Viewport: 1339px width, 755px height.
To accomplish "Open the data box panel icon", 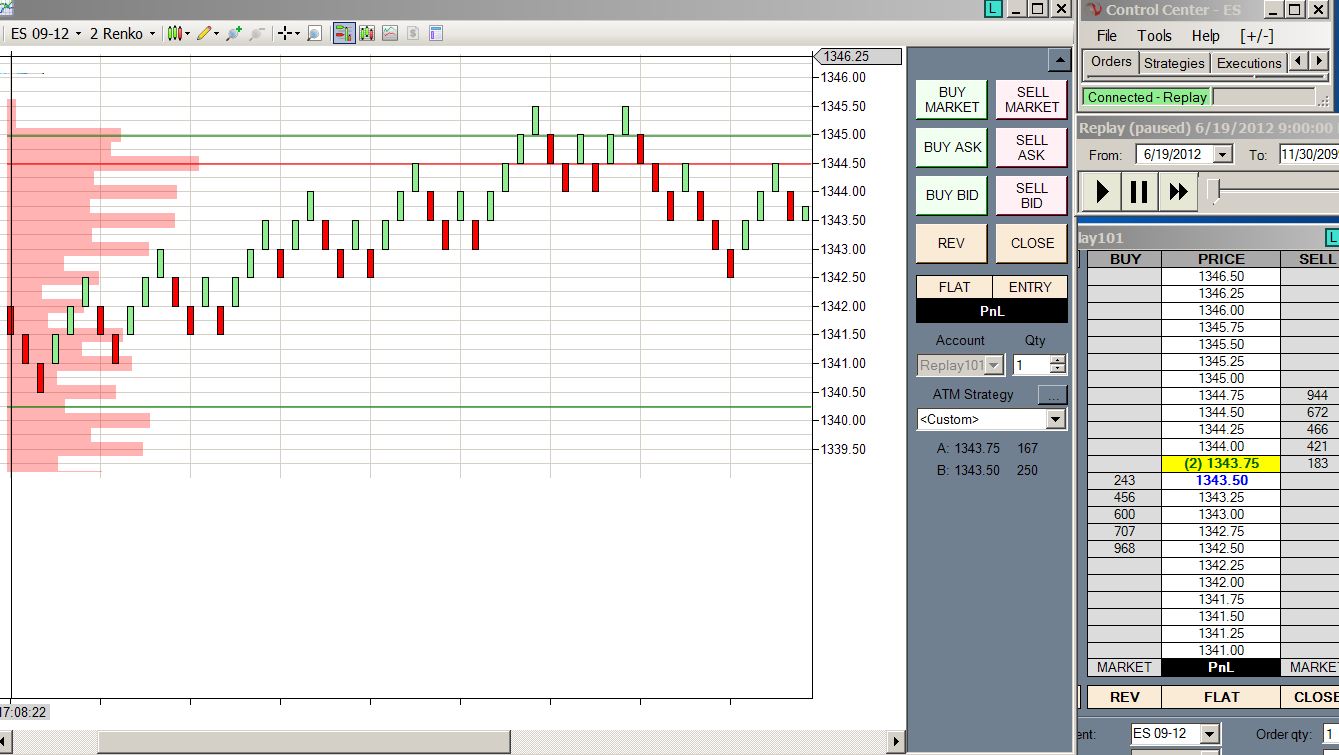I will (x=436, y=33).
